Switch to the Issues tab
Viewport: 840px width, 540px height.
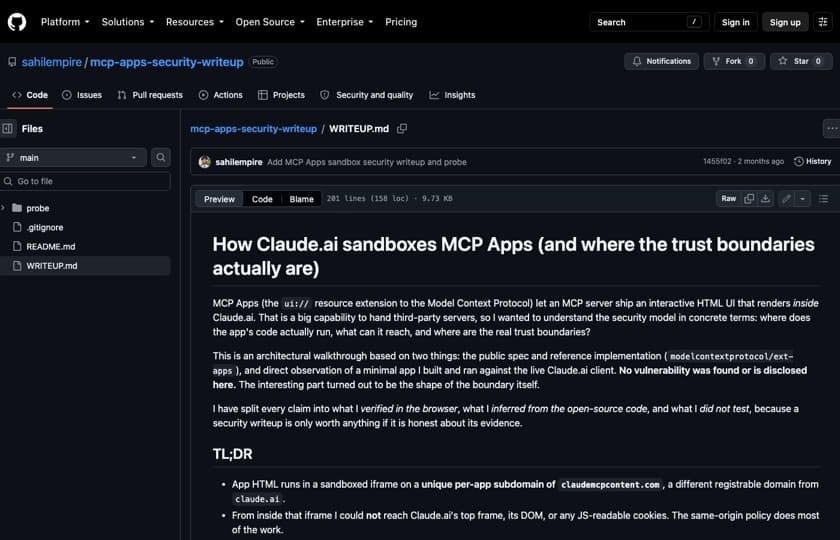(82, 95)
